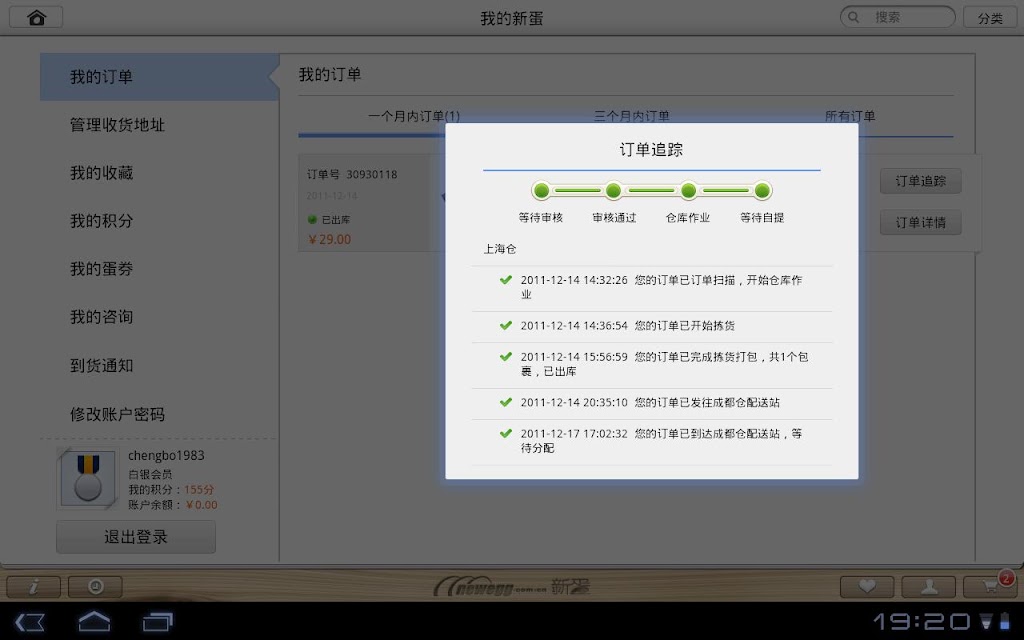Viewport: 1024px width, 640px height.
Task: Open the shopping cart icon with badge 2
Action: (990, 585)
